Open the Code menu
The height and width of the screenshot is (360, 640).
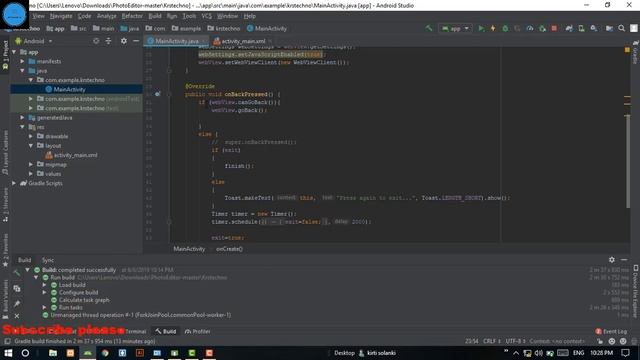coord(84,16)
